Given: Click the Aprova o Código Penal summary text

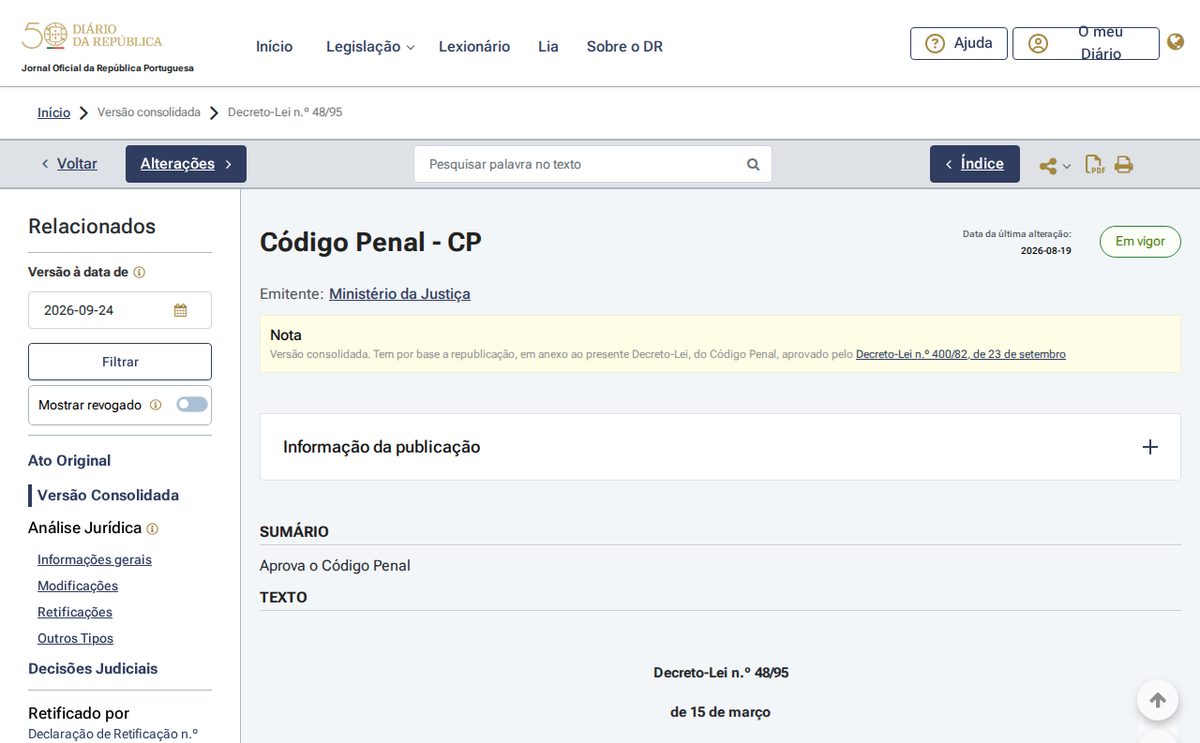Looking at the screenshot, I should 335,566.
